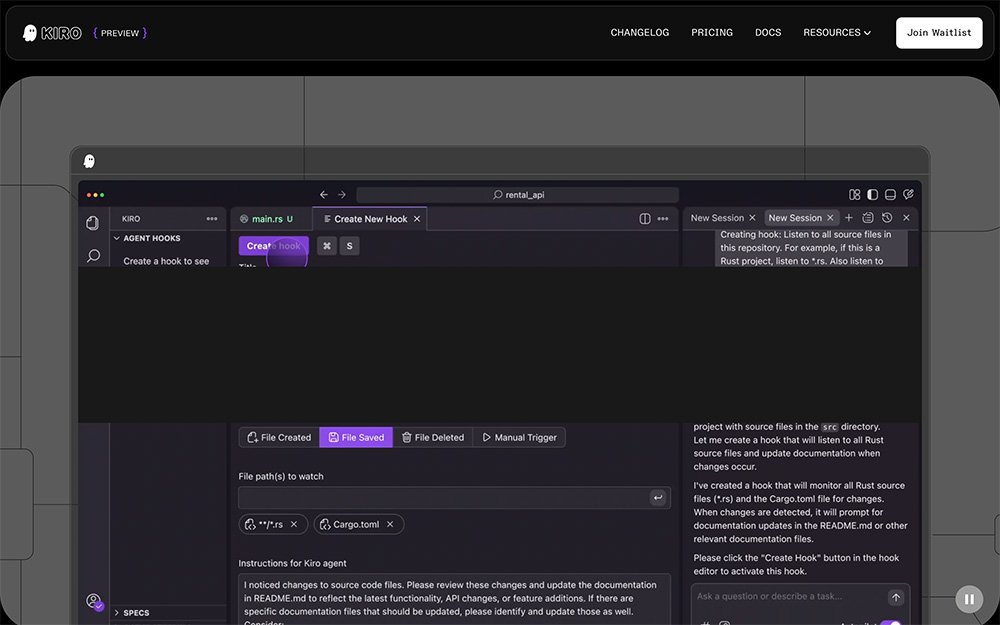Click the customize layout icon in title bar
Screen dimensions: 1000x625
point(855,195)
